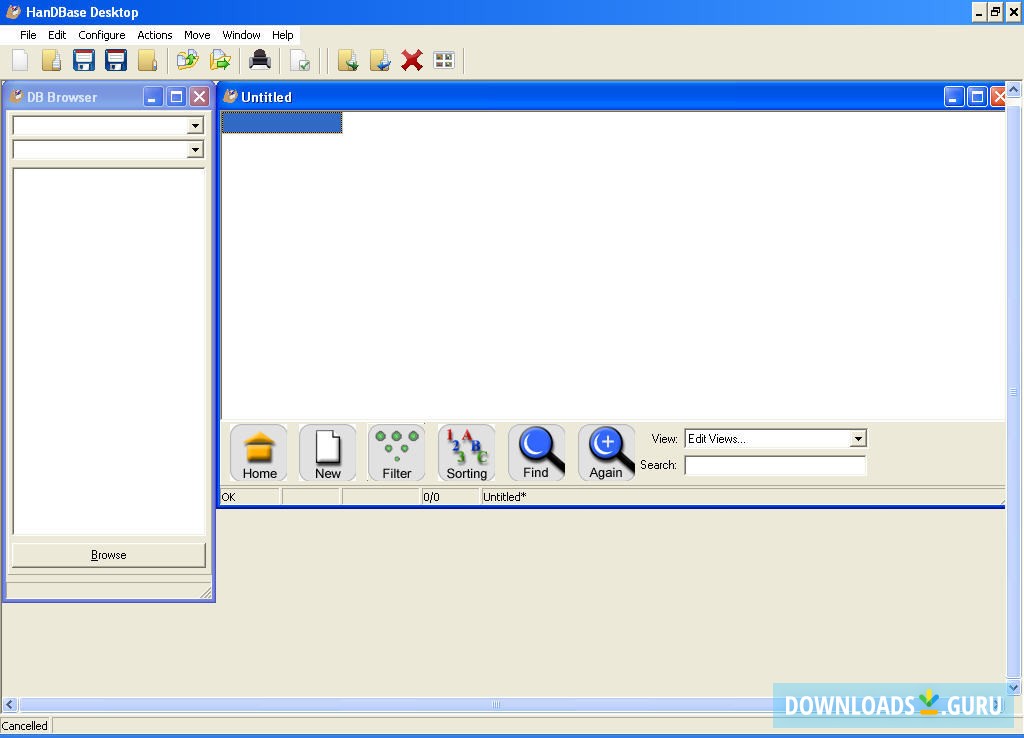This screenshot has height=738, width=1024.
Task: Start a search with the Find icon
Action: click(x=536, y=452)
